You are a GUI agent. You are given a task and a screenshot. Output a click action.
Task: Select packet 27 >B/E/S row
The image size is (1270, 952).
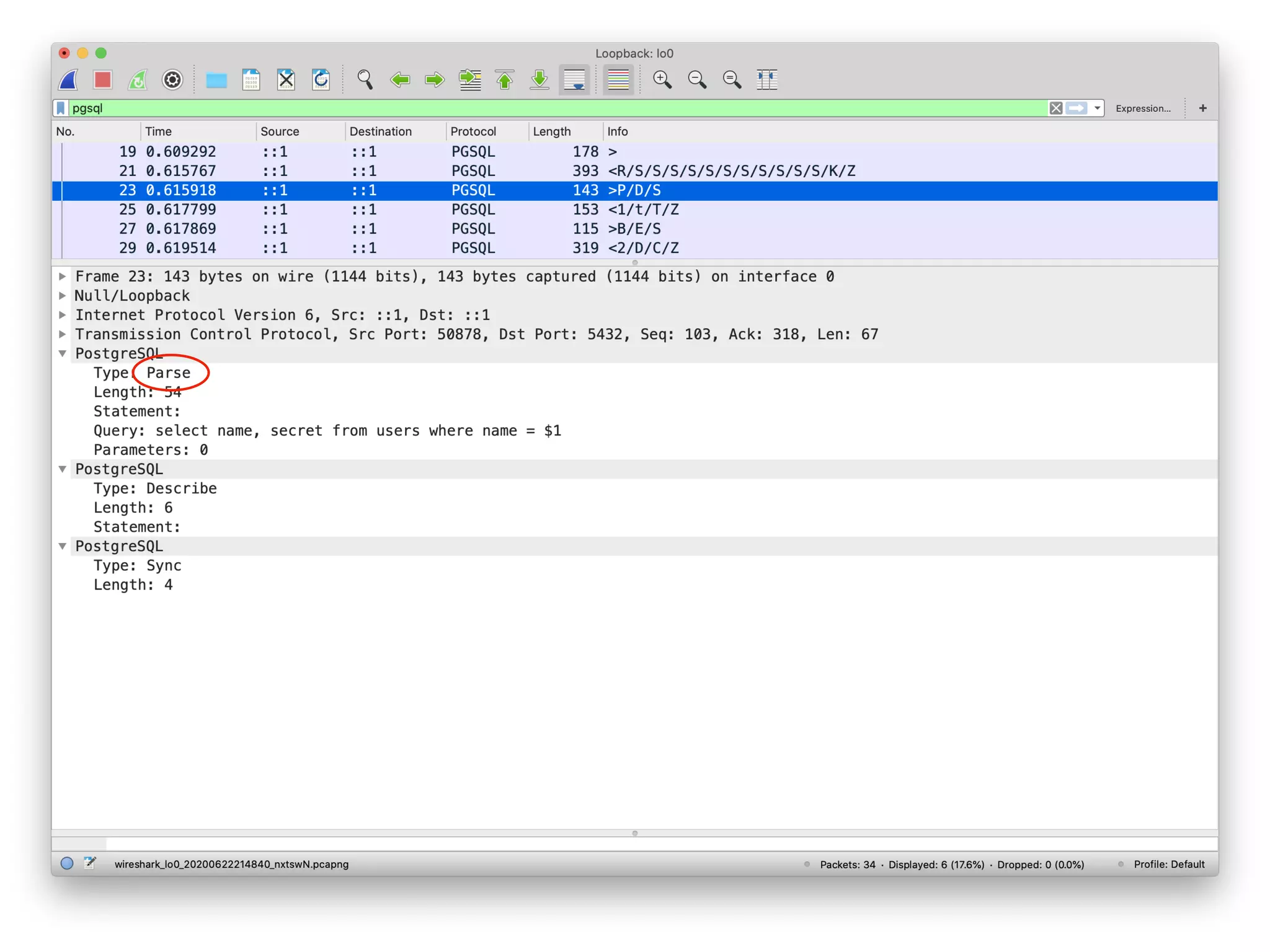(635, 229)
